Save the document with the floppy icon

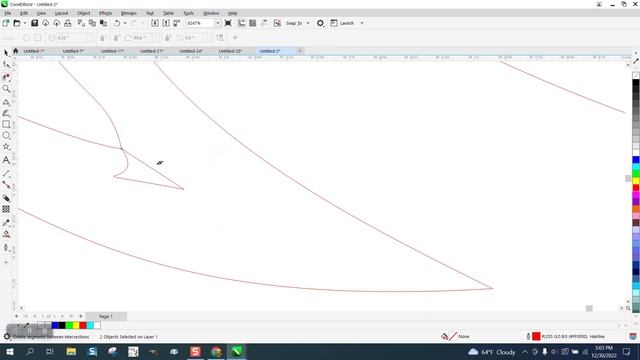35,23
